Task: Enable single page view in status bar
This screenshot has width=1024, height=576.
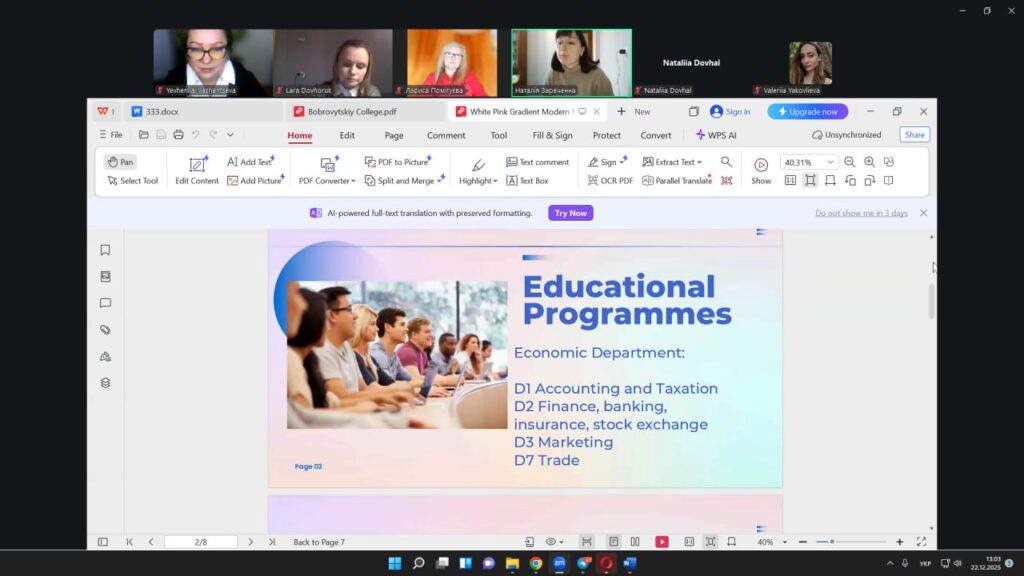Action: click(613, 542)
